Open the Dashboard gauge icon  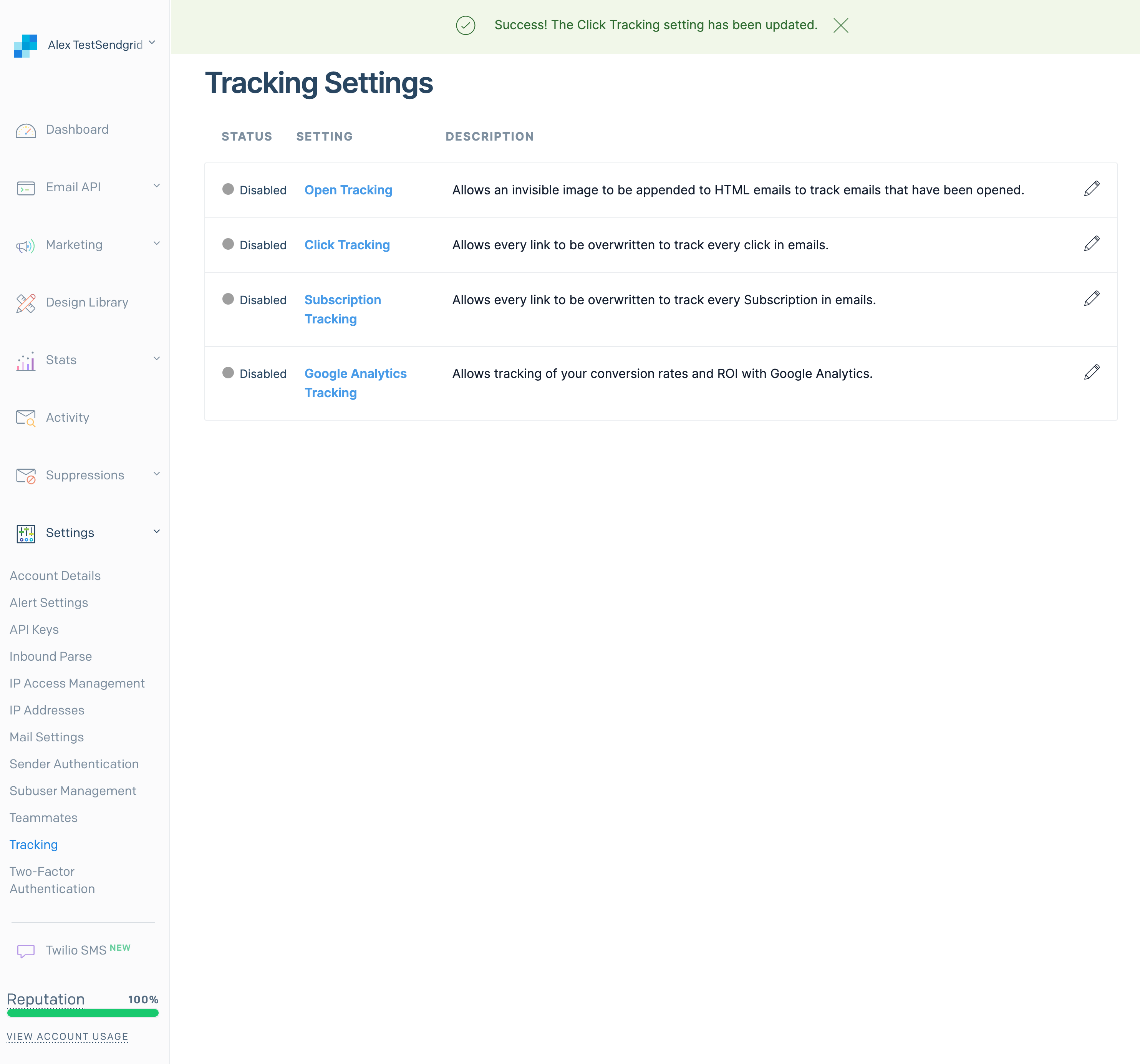tap(26, 131)
